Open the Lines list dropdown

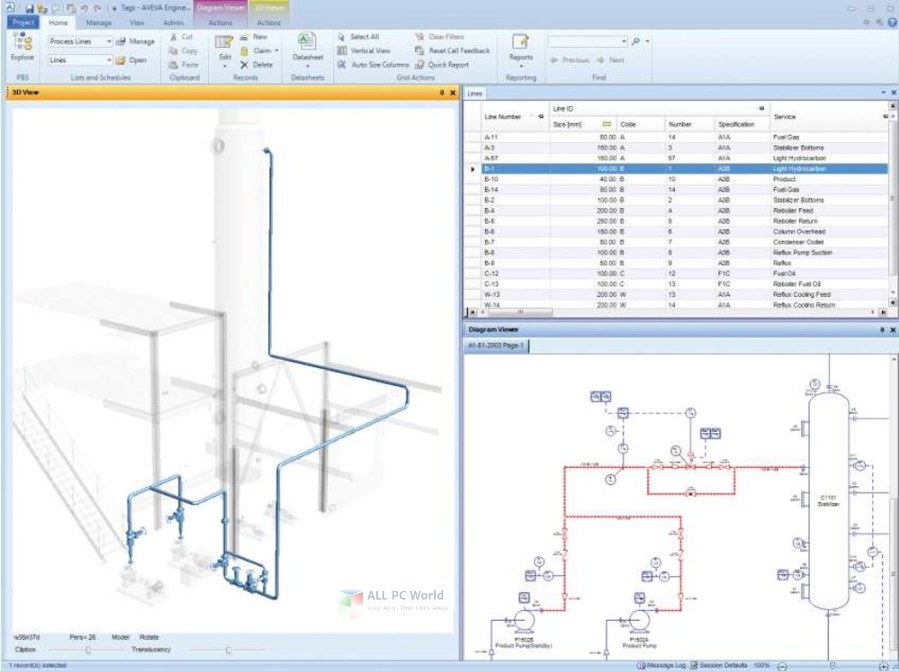109,60
